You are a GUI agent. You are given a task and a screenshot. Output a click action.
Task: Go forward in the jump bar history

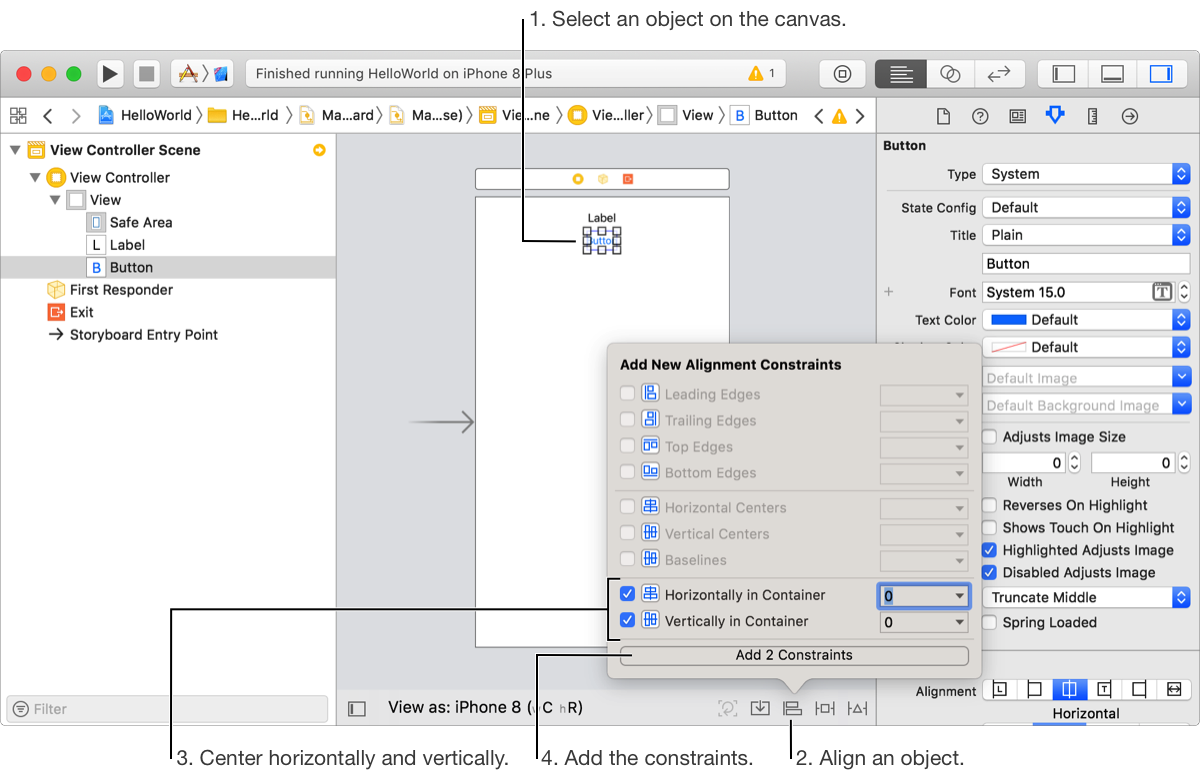coord(76,115)
